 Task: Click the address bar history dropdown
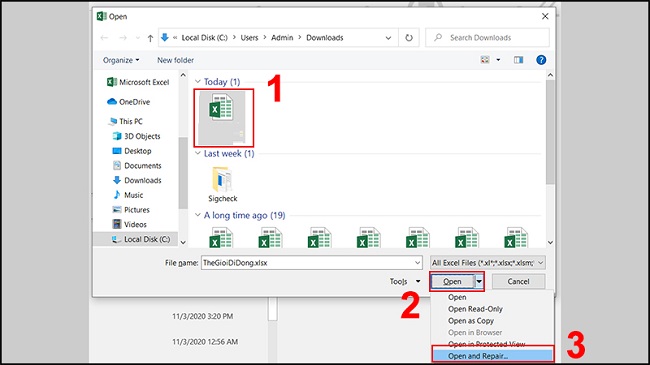click(x=388, y=38)
